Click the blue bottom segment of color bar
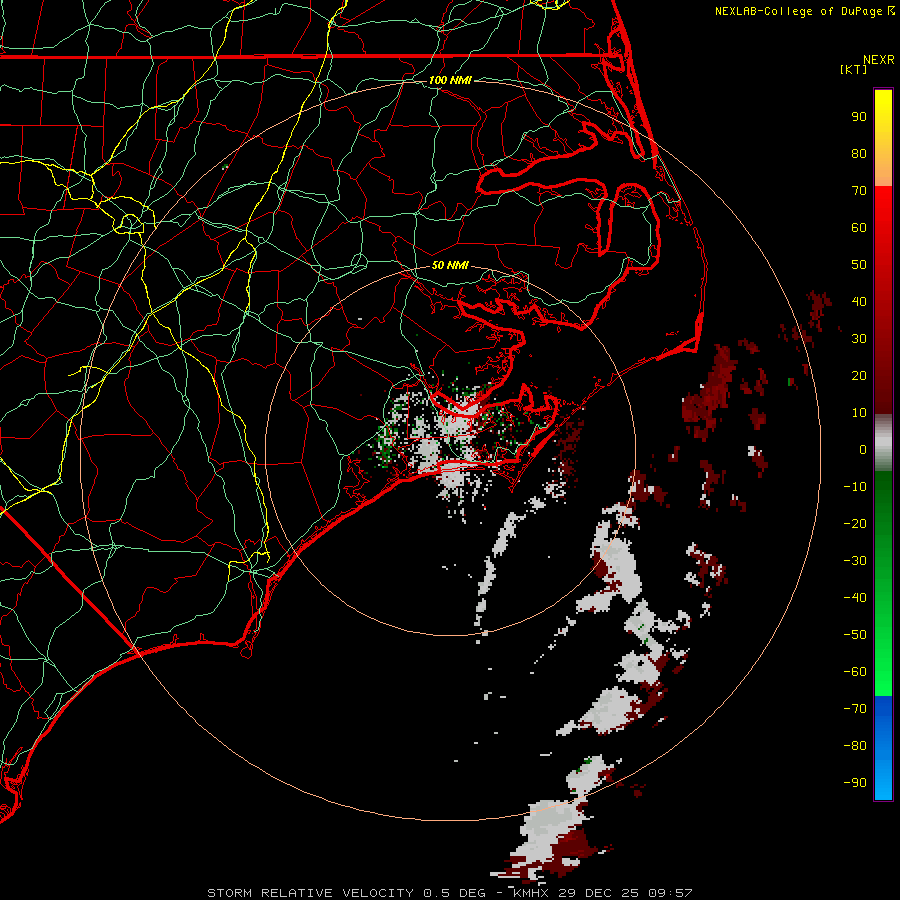This screenshot has width=900, height=900. coord(883,748)
